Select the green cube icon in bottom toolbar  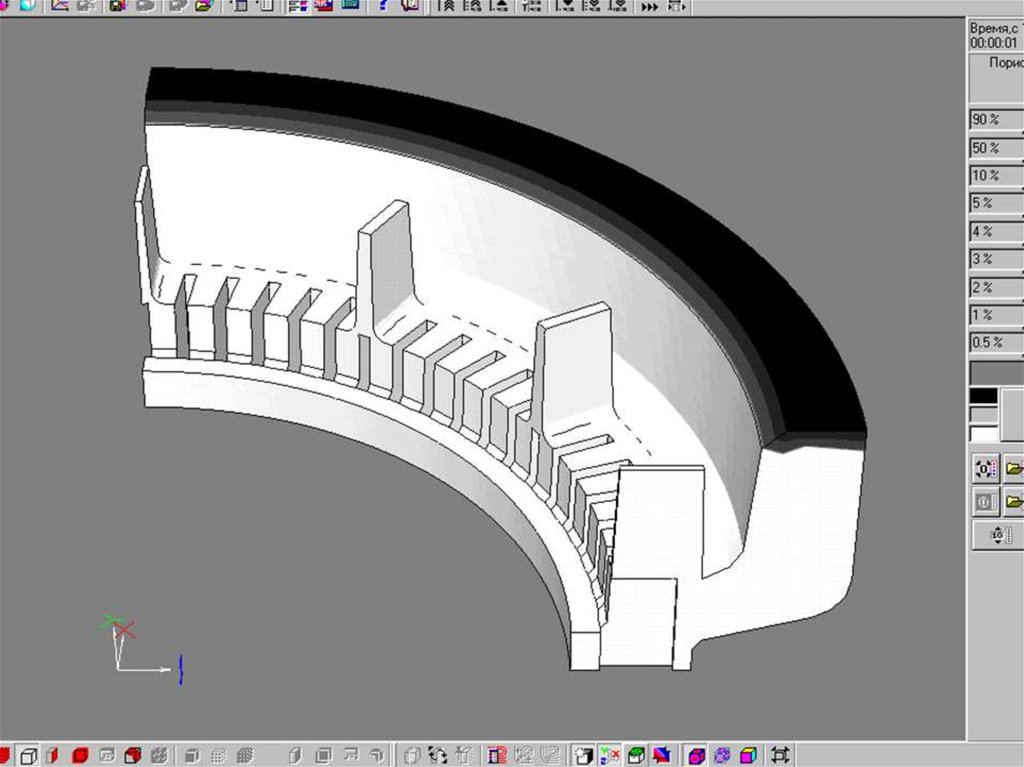635,755
